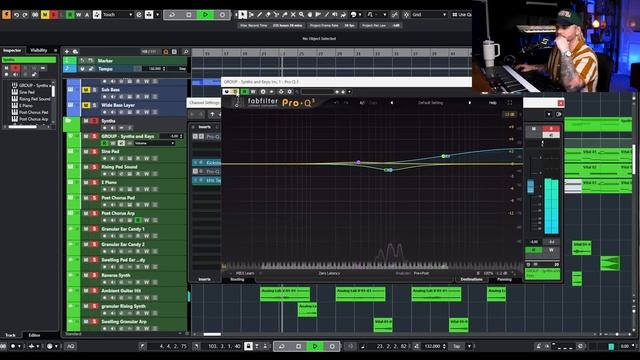Open the Pre+Post analyzer setting
The height and width of the screenshot is (360, 640).
[421, 273]
